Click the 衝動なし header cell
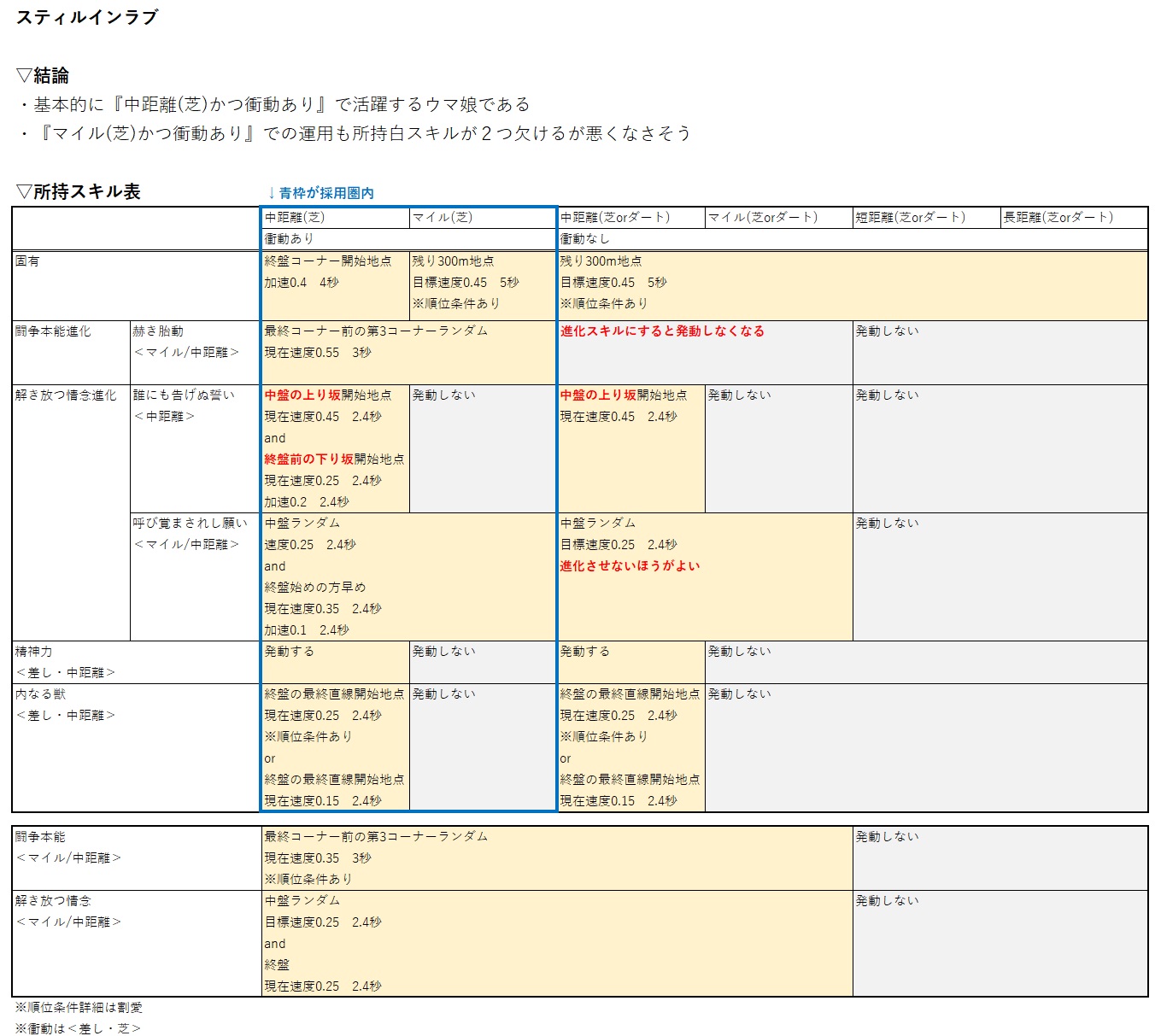This screenshot has width=1161, height=1036. click(x=585, y=238)
